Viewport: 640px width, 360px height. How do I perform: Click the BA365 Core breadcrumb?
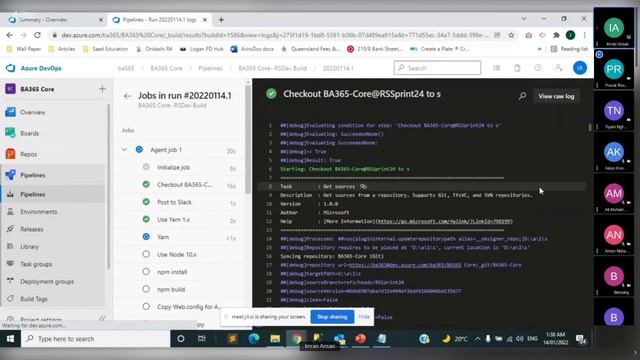click(x=166, y=68)
